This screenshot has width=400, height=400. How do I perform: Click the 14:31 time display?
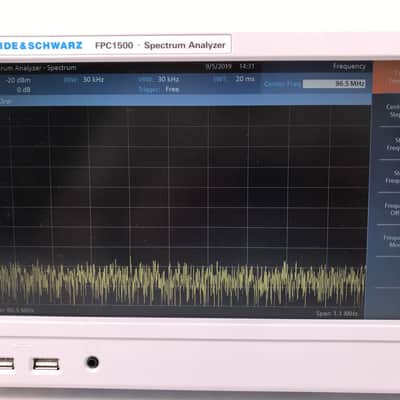247,67
